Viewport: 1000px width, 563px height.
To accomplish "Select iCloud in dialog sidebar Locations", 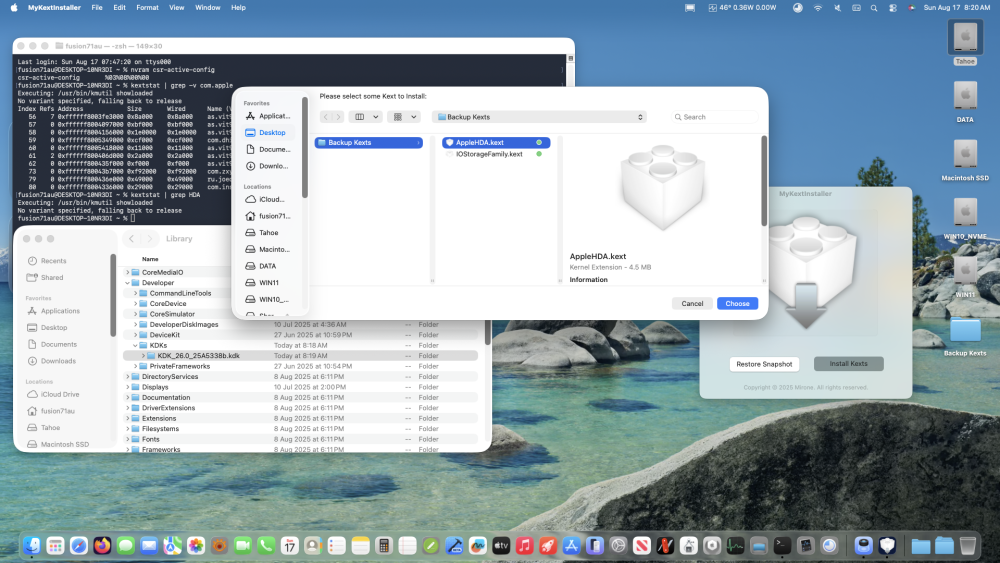I will [x=268, y=199].
